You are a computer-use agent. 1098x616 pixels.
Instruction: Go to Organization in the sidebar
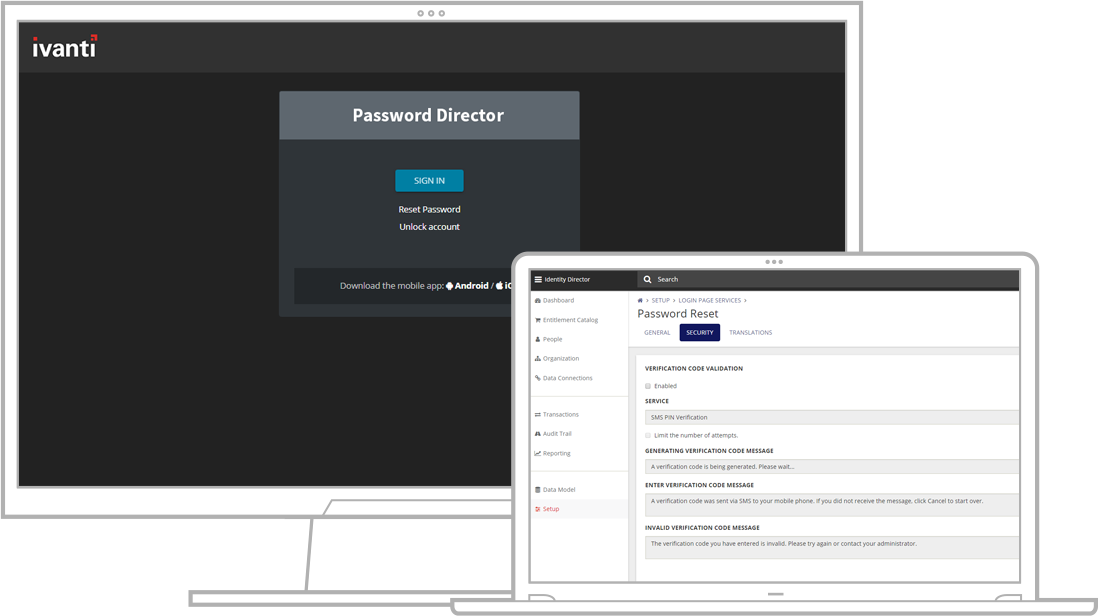(557, 358)
